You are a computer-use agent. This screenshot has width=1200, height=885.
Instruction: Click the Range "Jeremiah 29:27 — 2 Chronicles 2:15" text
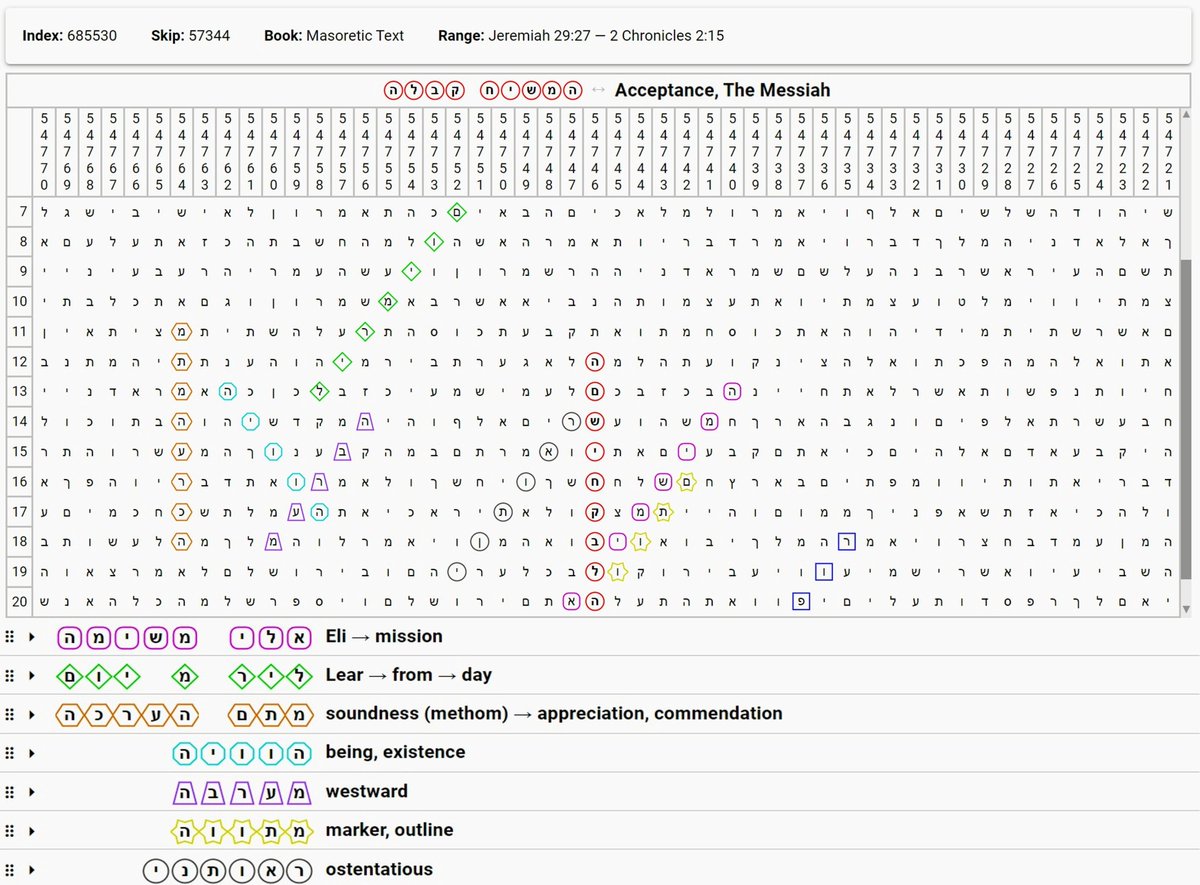click(x=605, y=35)
